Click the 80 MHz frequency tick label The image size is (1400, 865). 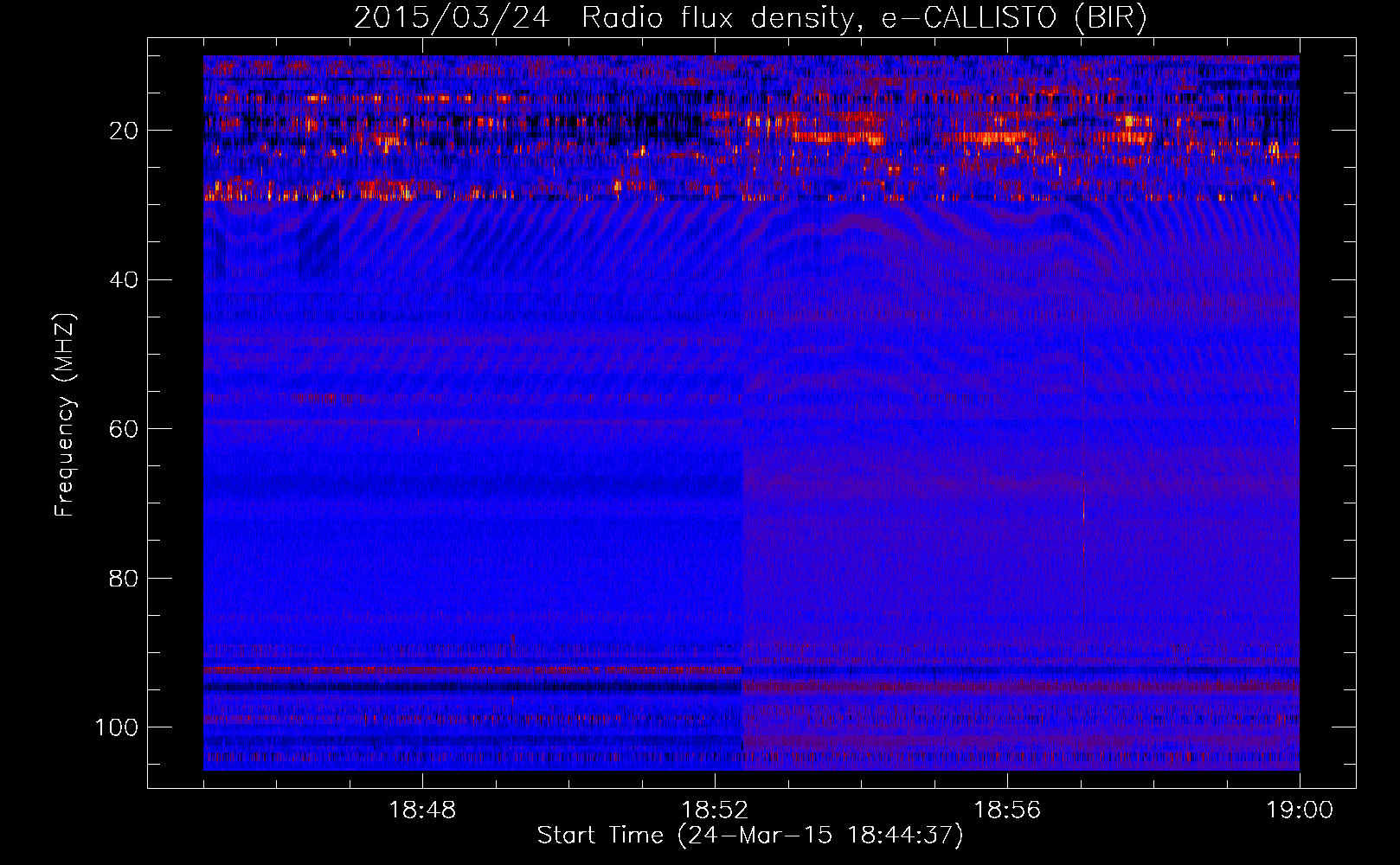[124, 578]
